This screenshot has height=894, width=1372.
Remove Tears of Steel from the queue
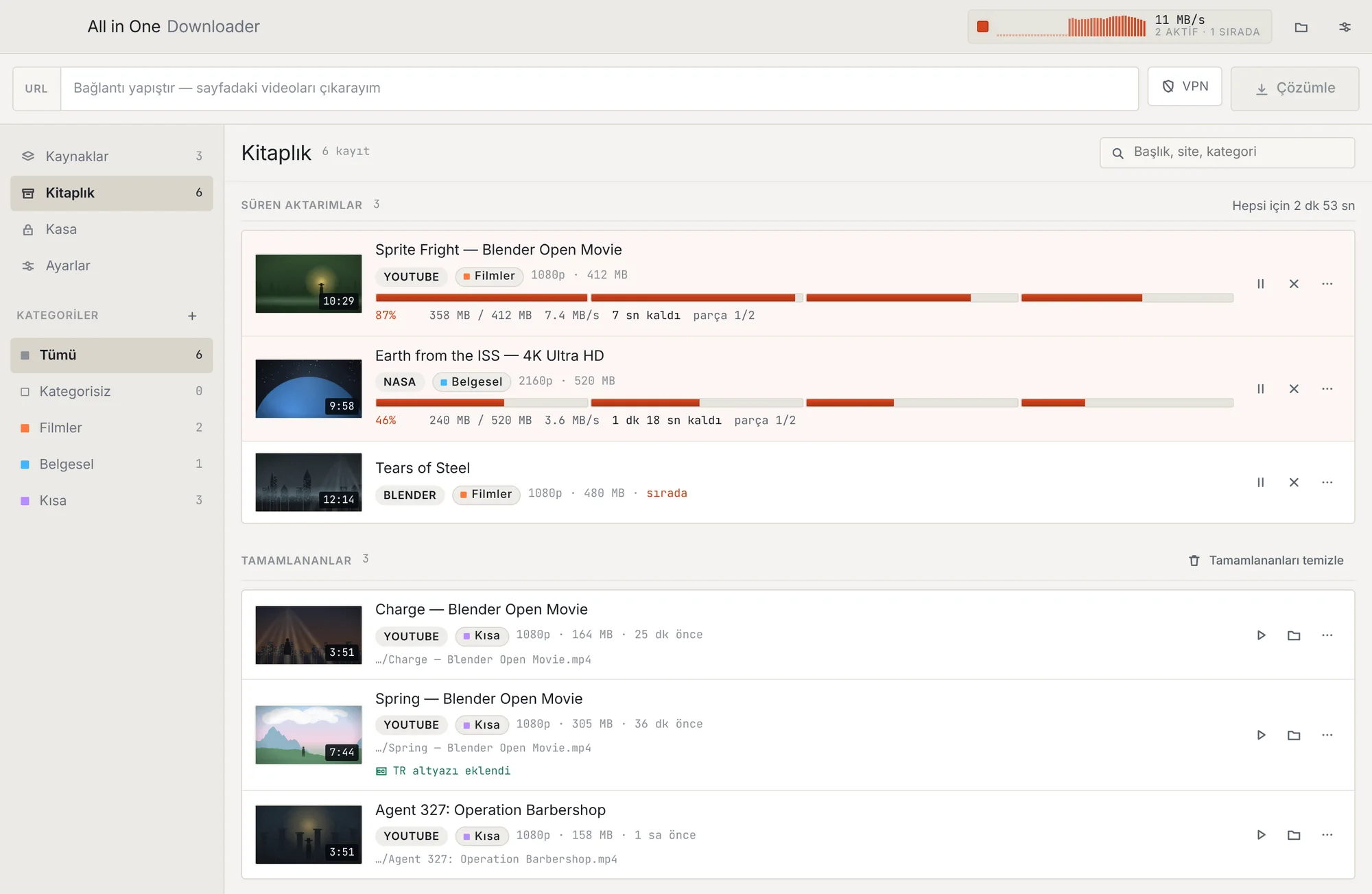pos(1294,482)
